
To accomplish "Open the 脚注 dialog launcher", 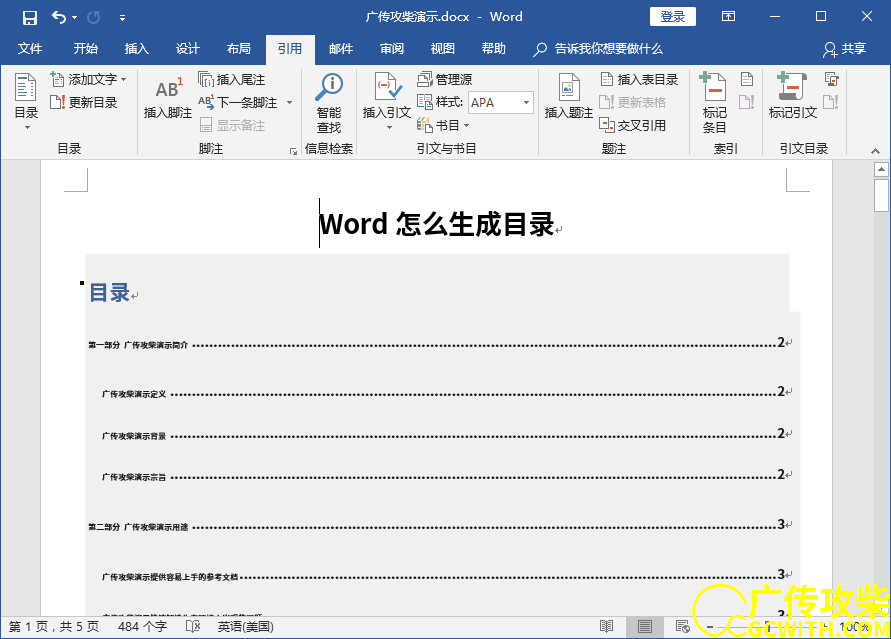I will click(293, 151).
